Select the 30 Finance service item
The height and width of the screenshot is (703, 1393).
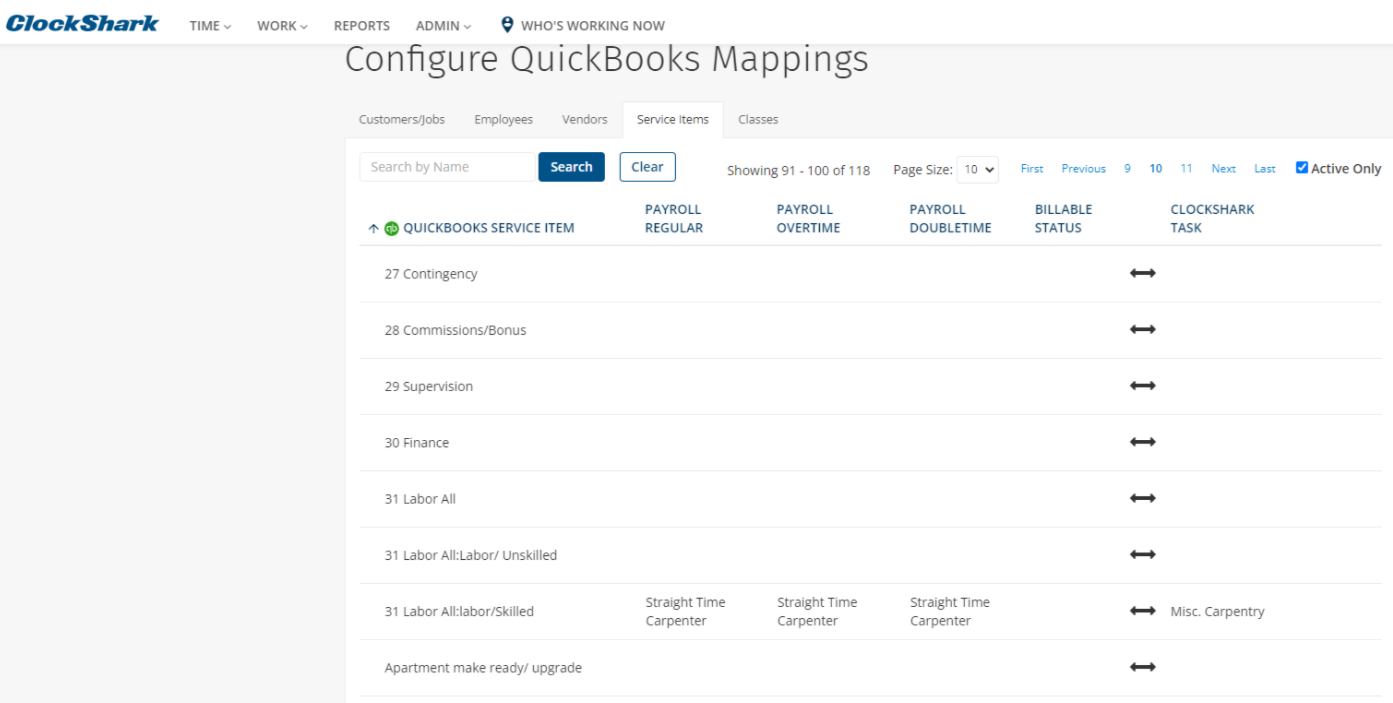(x=417, y=443)
